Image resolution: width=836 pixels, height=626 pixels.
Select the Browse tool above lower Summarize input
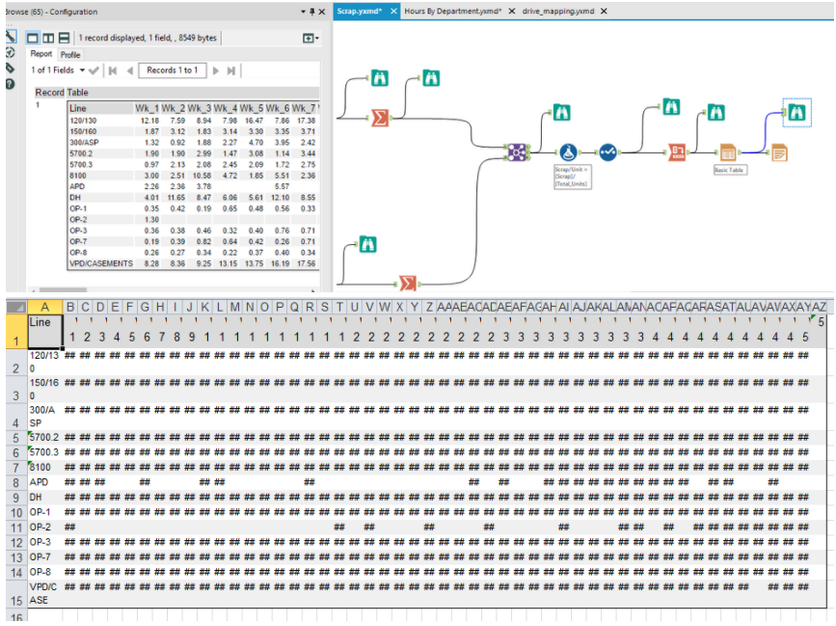pyautogui.click(x=367, y=245)
